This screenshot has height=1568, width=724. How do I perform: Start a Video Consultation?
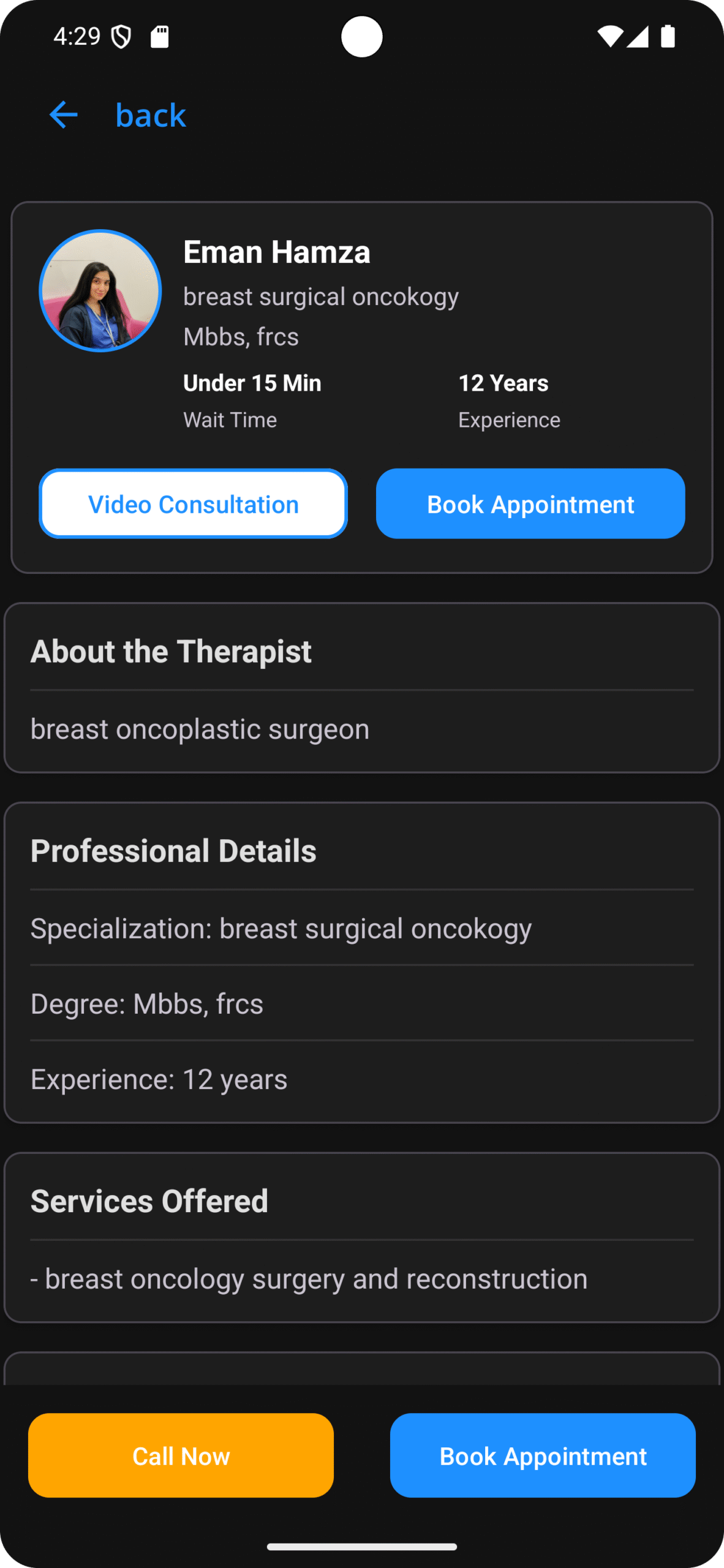194,504
